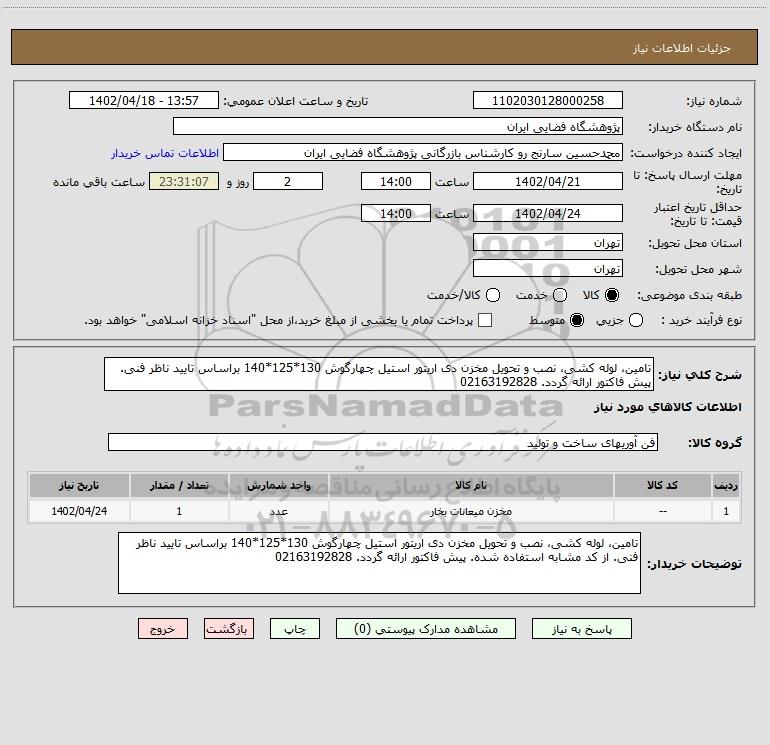Image resolution: width=770 pixels, height=745 pixels.
Task: Click the شرح کلی نیاز description box
Action: coord(379,374)
